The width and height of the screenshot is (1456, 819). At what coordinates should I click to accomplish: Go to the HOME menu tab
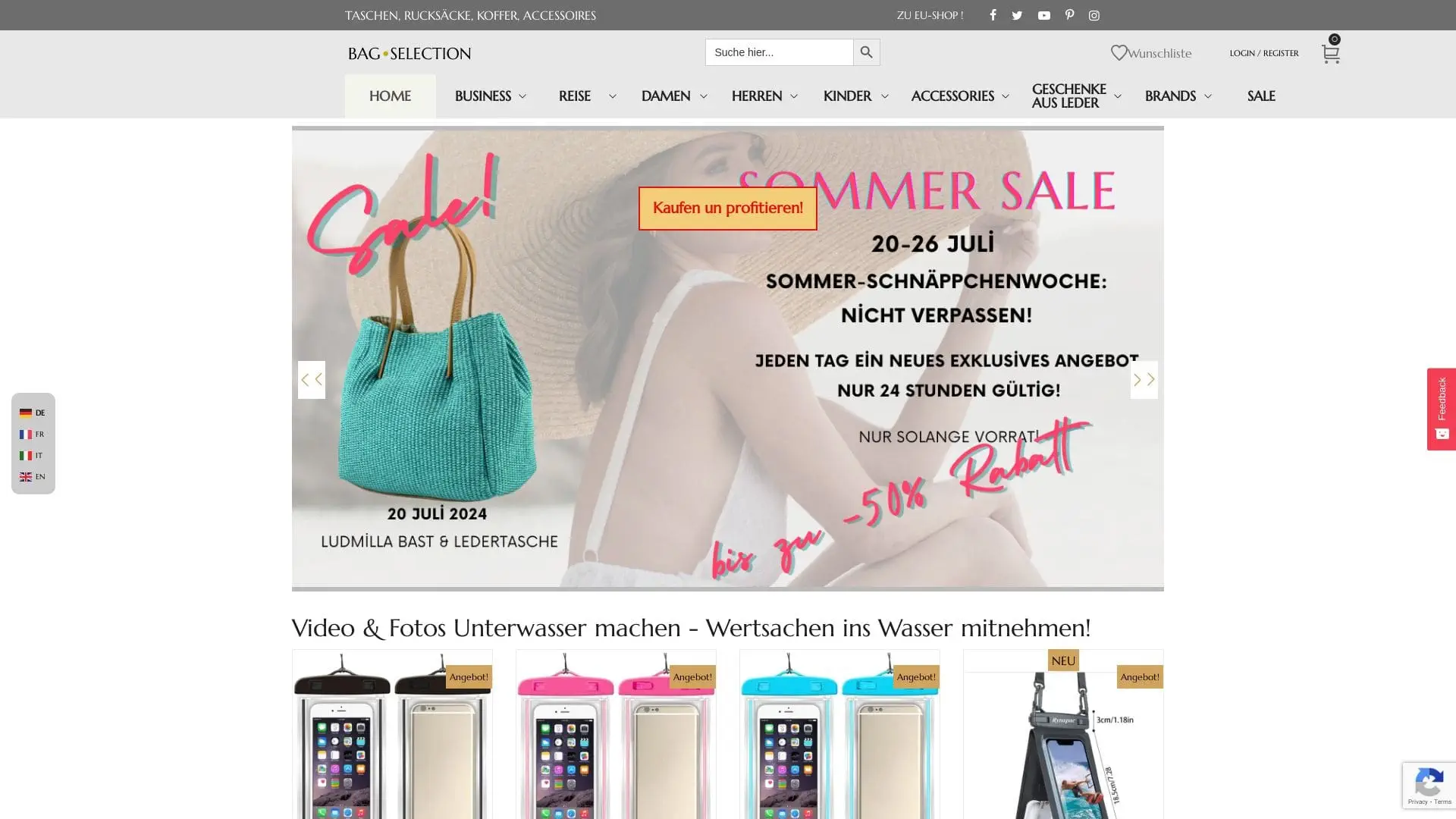tap(390, 96)
